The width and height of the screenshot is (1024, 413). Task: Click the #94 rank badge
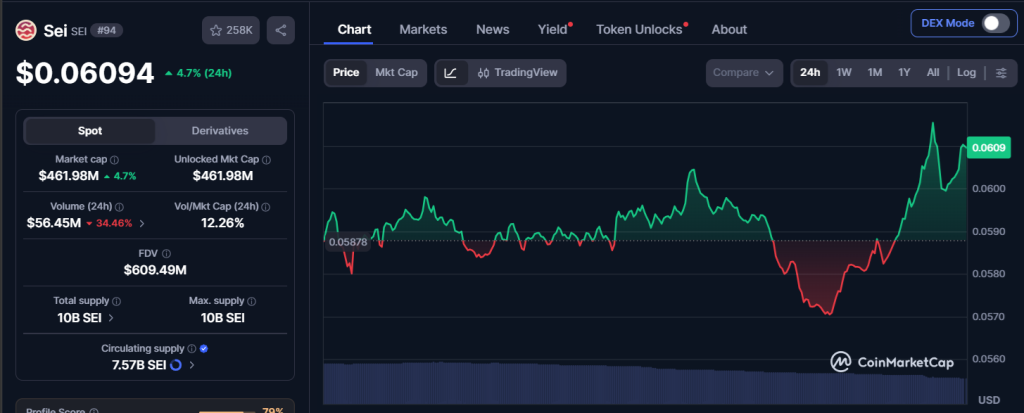106,30
